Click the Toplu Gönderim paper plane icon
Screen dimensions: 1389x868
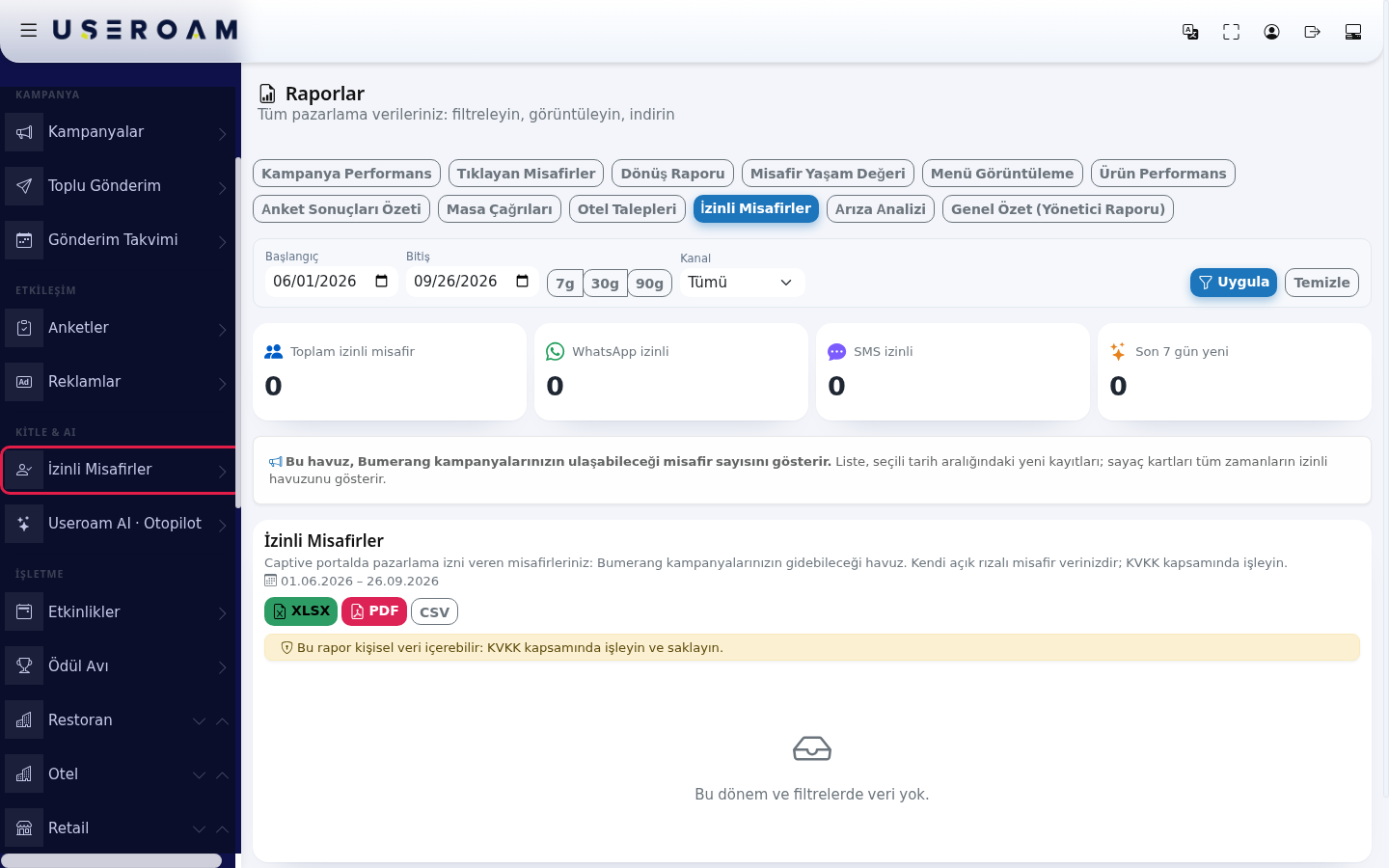click(24, 186)
